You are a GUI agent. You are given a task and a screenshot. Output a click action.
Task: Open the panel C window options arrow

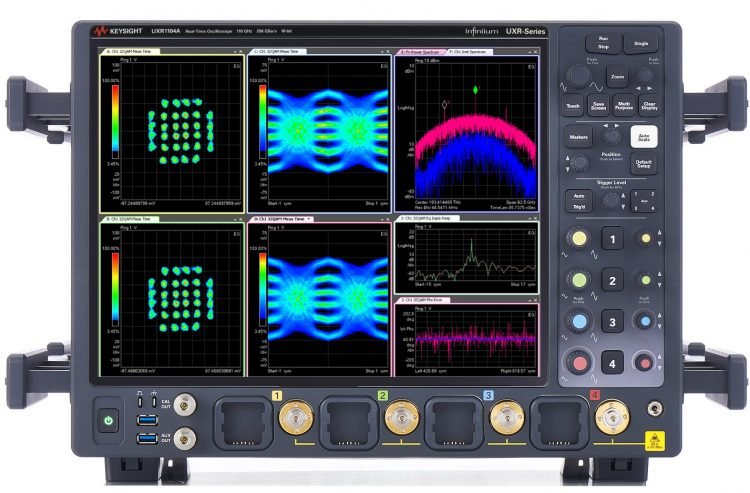tap(382, 52)
